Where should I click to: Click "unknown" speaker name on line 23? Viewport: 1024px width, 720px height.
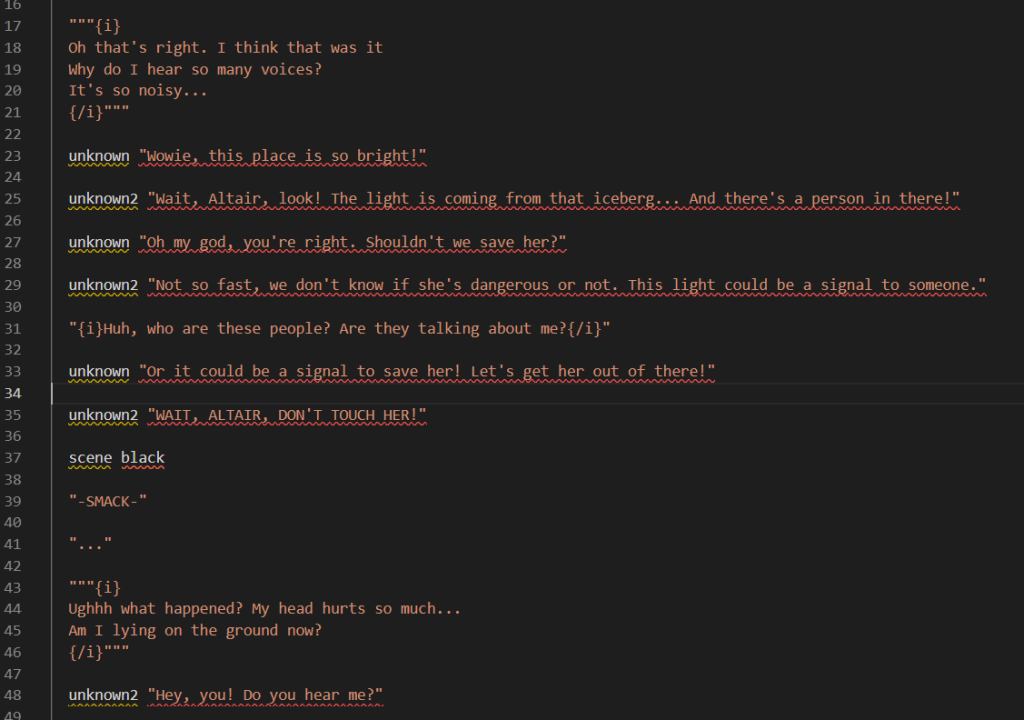[99, 156]
